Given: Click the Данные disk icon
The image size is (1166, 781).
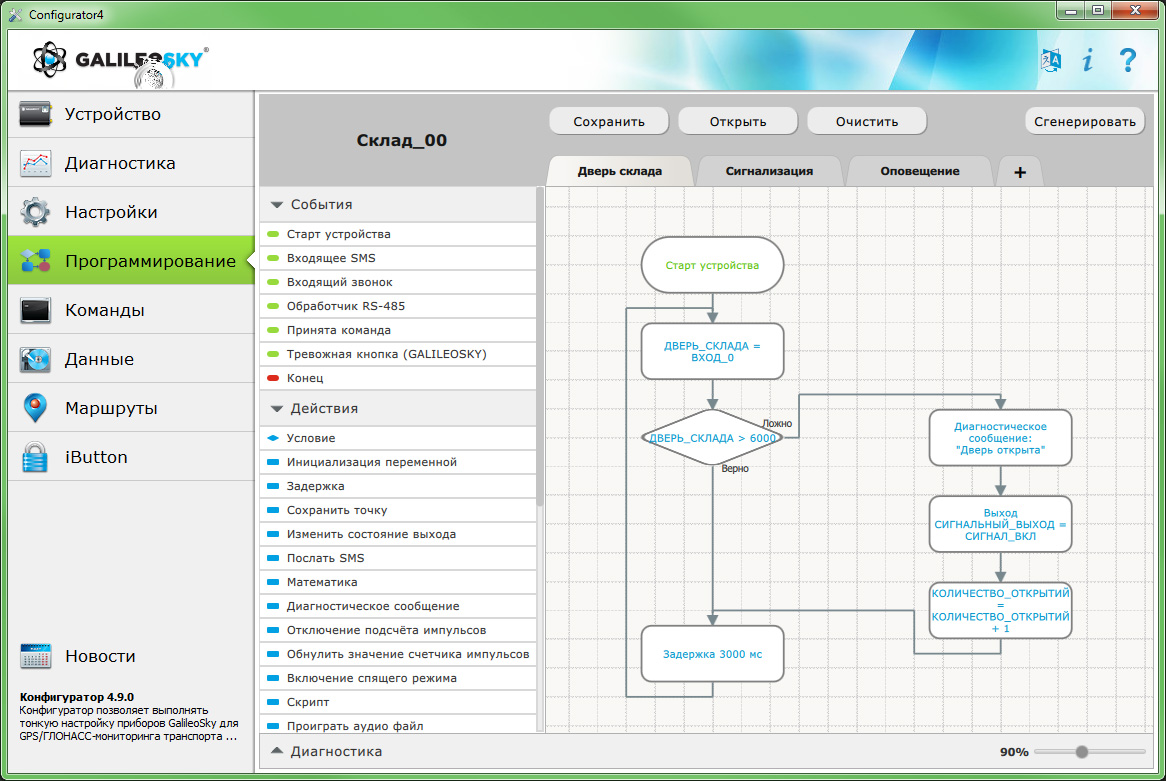Looking at the screenshot, I should tap(35, 359).
